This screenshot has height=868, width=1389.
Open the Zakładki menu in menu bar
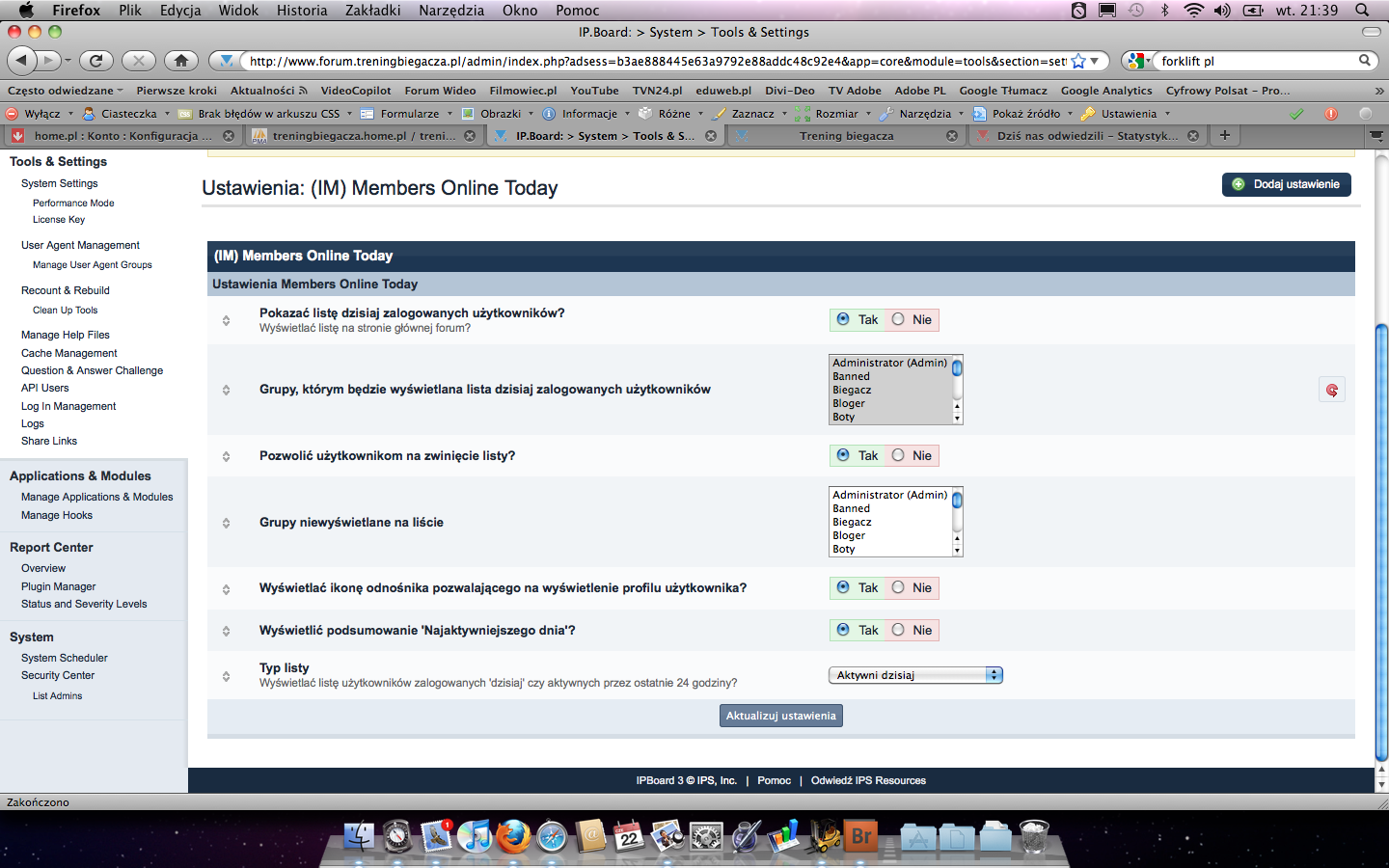pyautogui.click(x=372, y=11)
